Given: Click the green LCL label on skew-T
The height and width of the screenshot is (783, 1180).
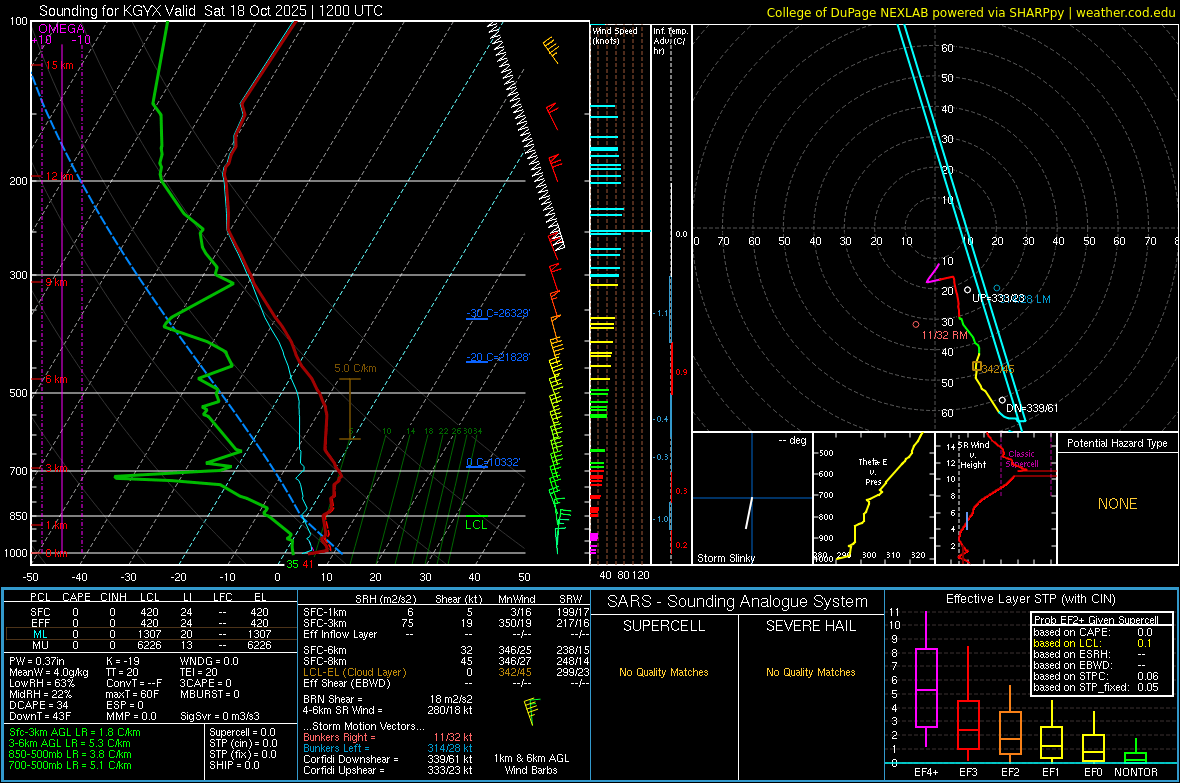Looking at the screenshot, I should click(x=476, y=525).
